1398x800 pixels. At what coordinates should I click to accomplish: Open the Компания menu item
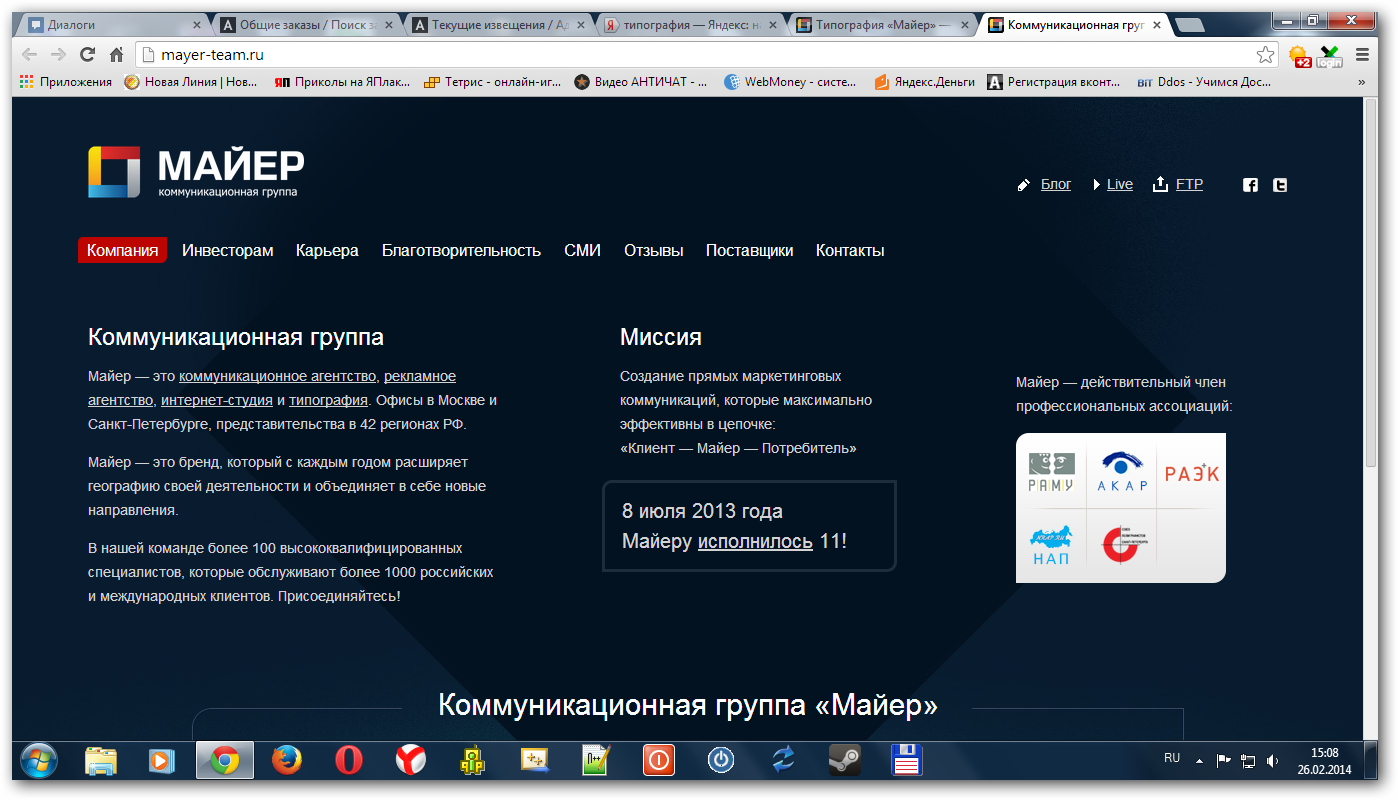click(x=122, y=250)
